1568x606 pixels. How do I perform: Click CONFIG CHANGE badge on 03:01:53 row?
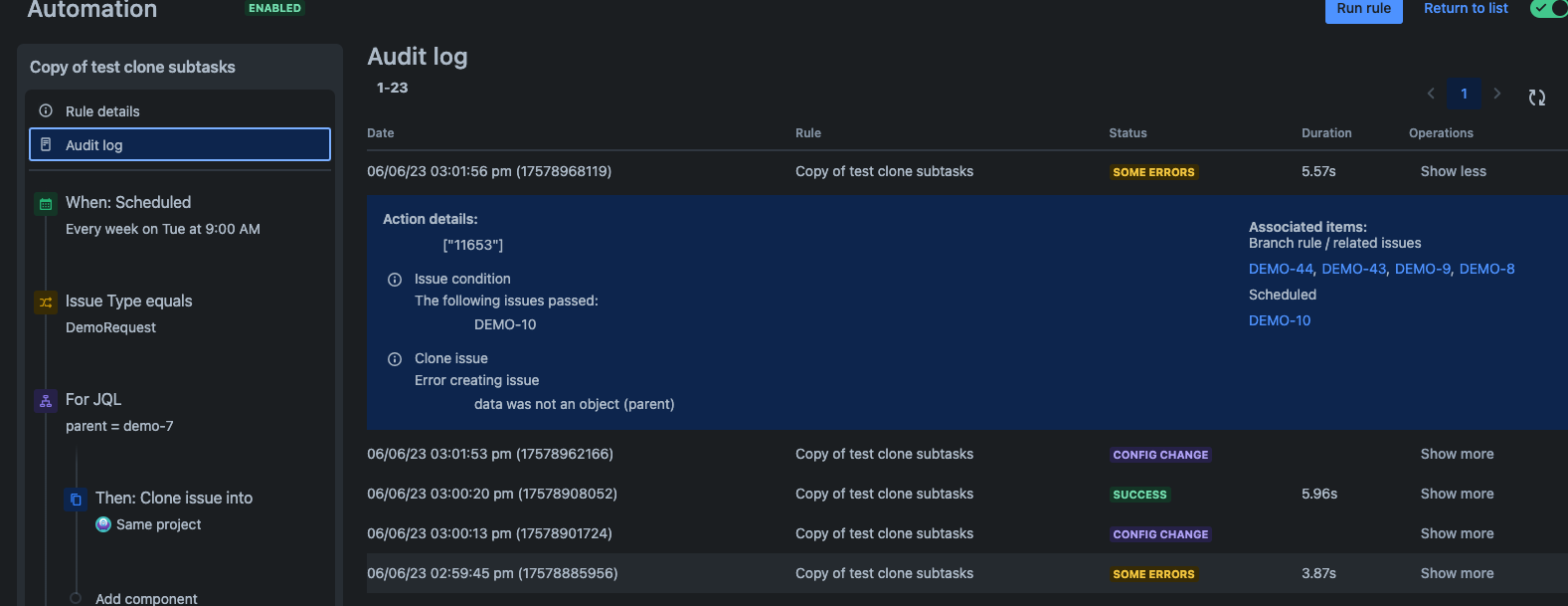pos(1160,455)
